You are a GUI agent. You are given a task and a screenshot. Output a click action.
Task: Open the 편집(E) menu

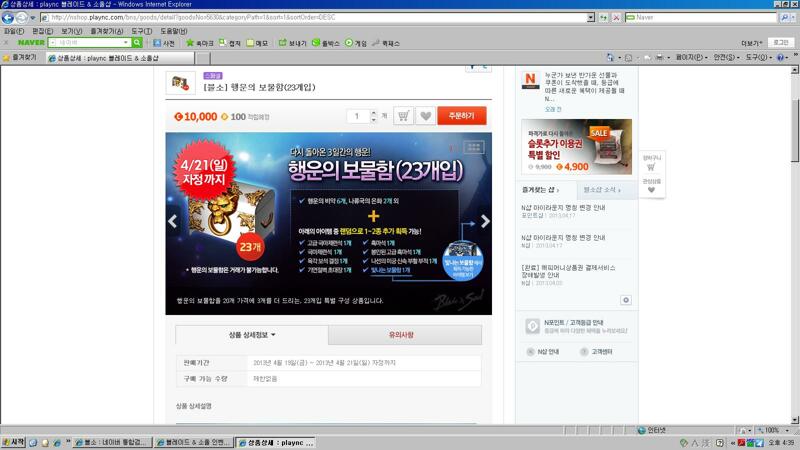[x=42, y=31]
